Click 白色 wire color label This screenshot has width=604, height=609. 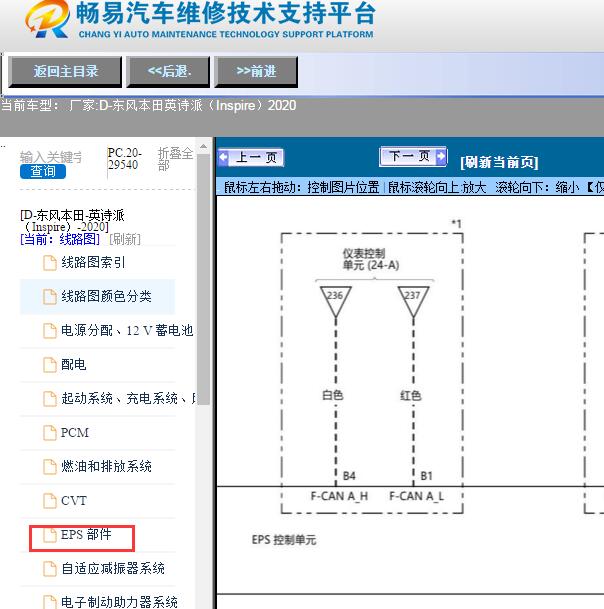[332, 395]
